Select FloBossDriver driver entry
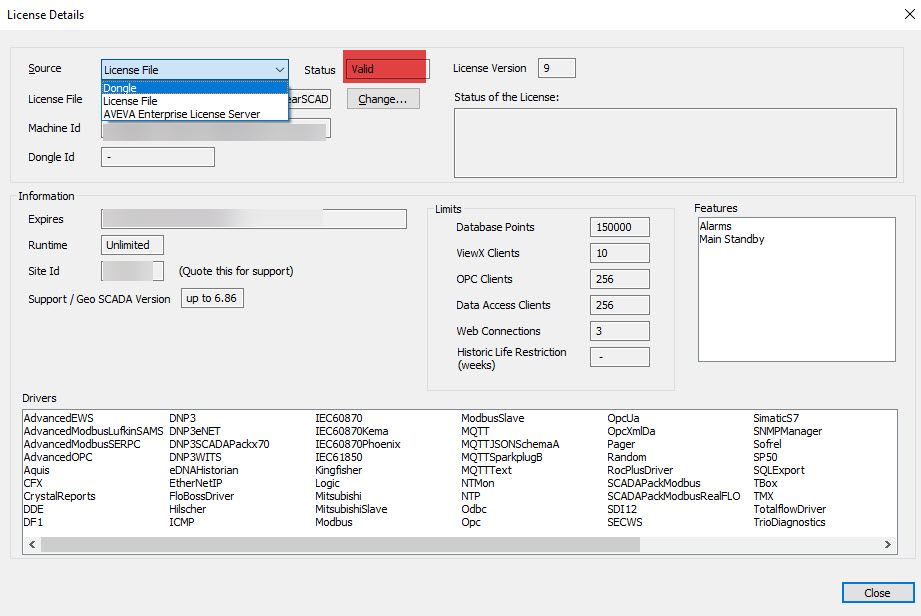Image resolution: width=921 pixels, height=616 pixels. [x=201, y=496]
